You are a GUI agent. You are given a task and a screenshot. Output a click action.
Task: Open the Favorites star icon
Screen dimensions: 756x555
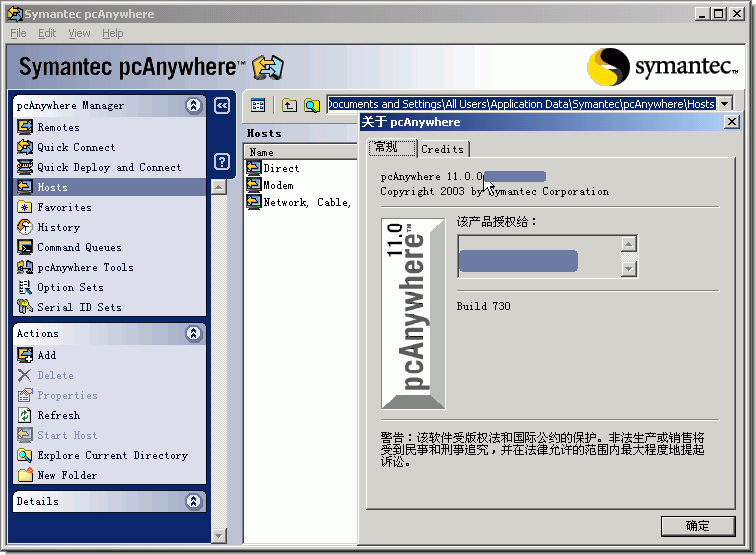coord(25,207)
